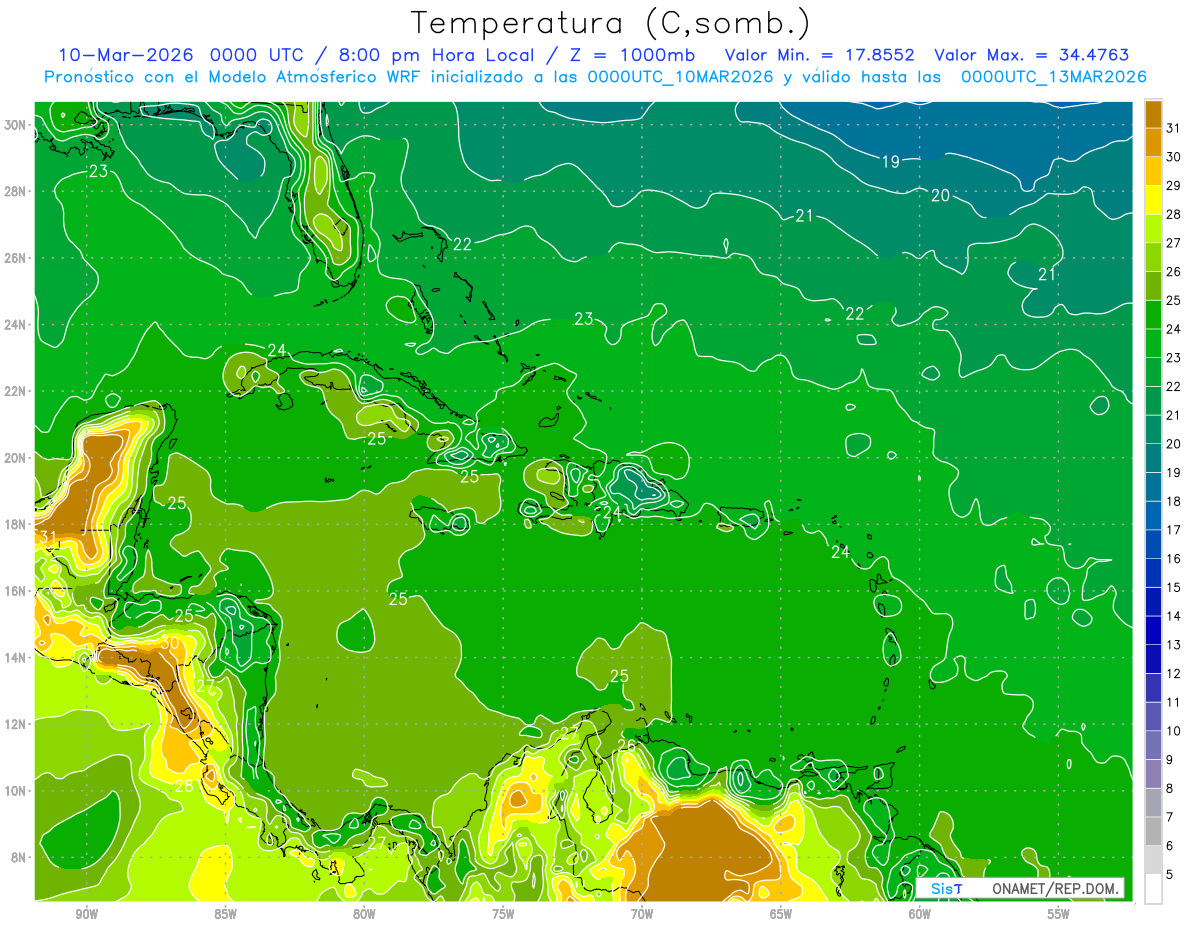Click the "12N" latitude axis label
1200x927 pixels.
pos(15,724)
